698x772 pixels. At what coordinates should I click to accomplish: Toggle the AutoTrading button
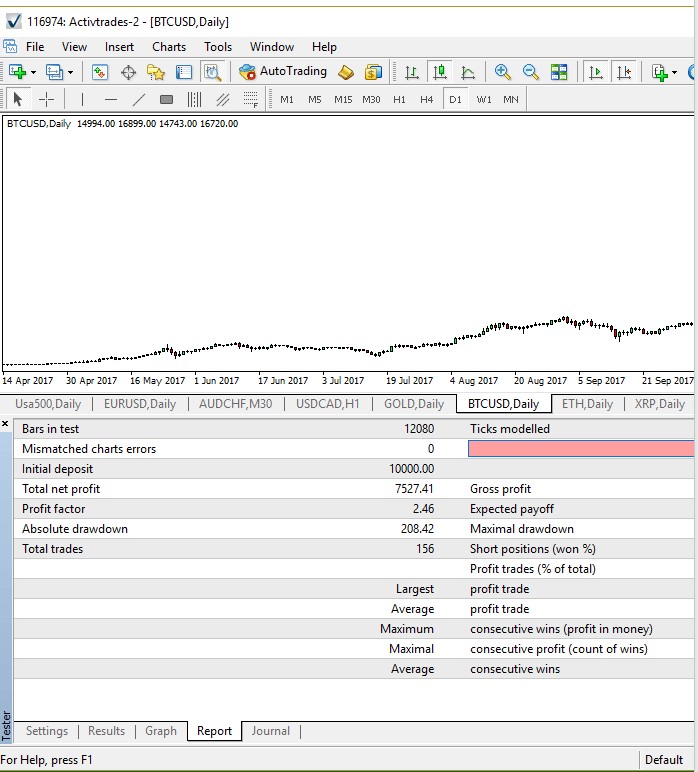click(x=283, y=72)
